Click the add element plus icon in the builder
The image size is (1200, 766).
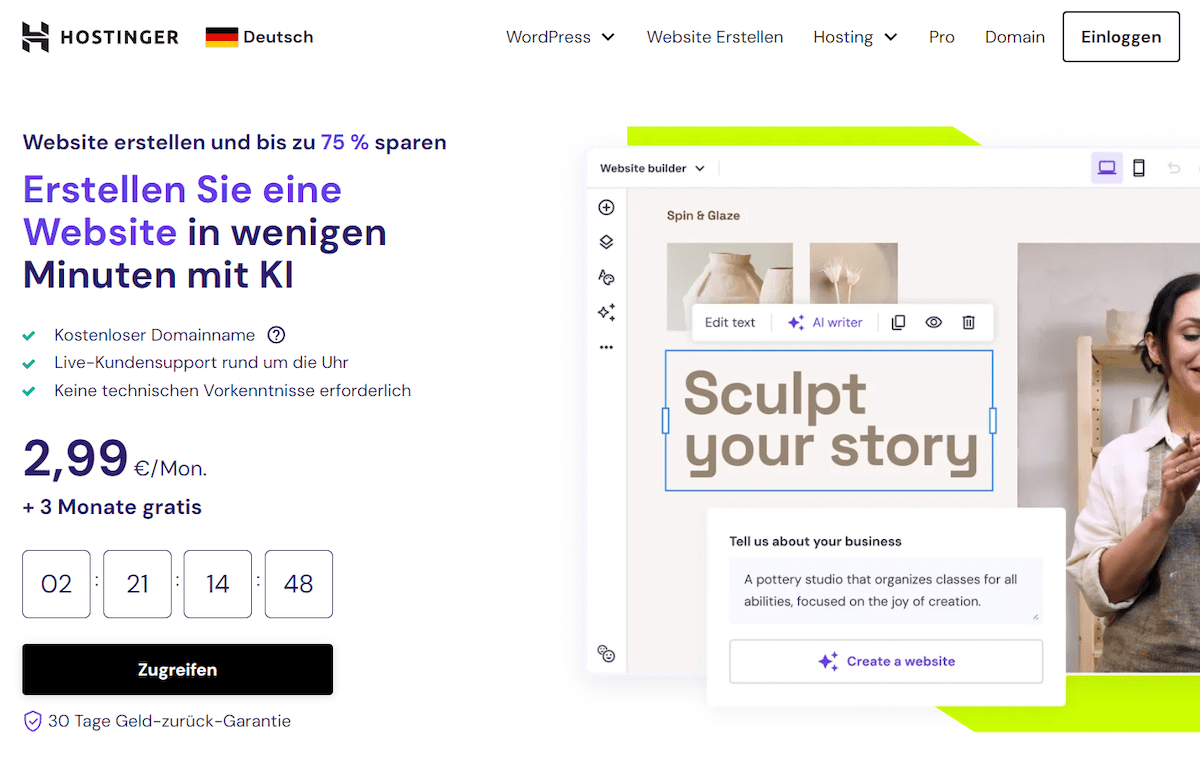tap(606, 208)
